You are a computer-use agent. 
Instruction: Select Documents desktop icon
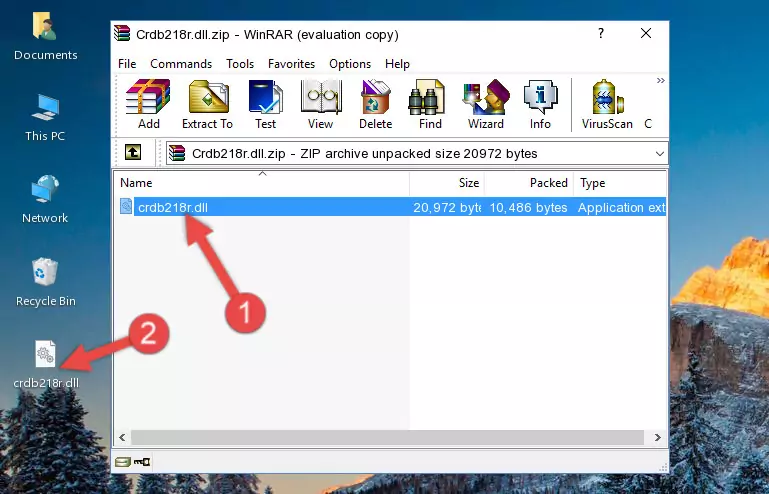coord(46,37)
